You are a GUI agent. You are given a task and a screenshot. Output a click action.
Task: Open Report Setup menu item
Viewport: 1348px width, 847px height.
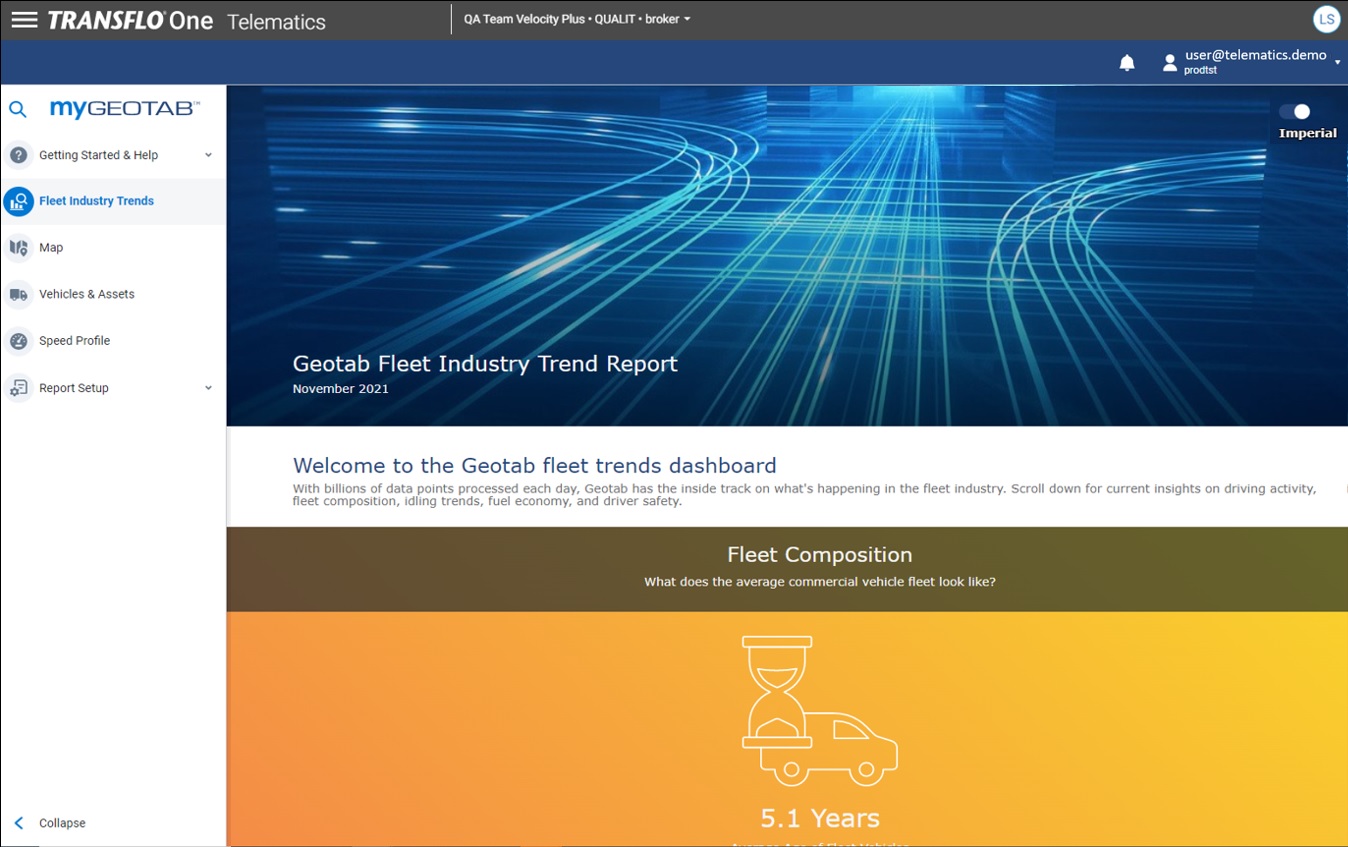pyautogui.click(x=113, y=388)
